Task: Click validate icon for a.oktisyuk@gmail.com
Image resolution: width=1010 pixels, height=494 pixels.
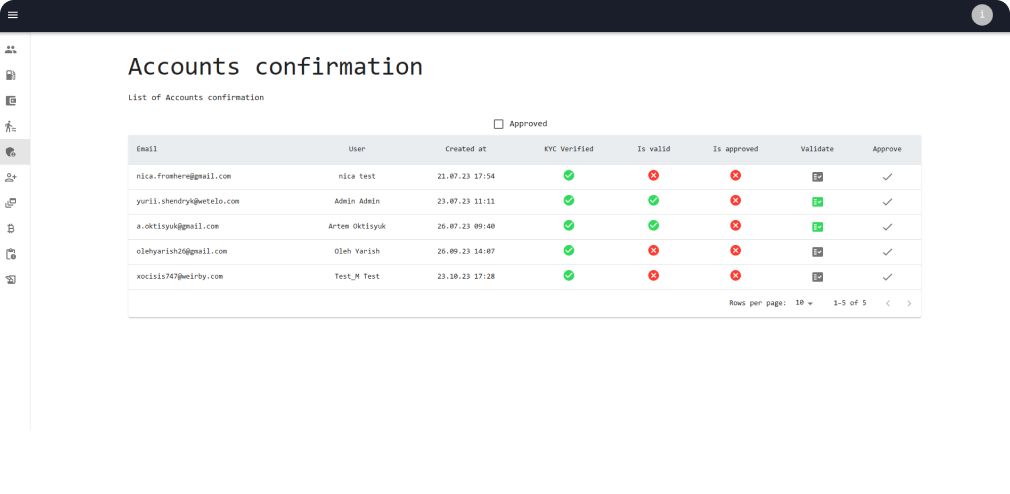Action: coord(817,227)
